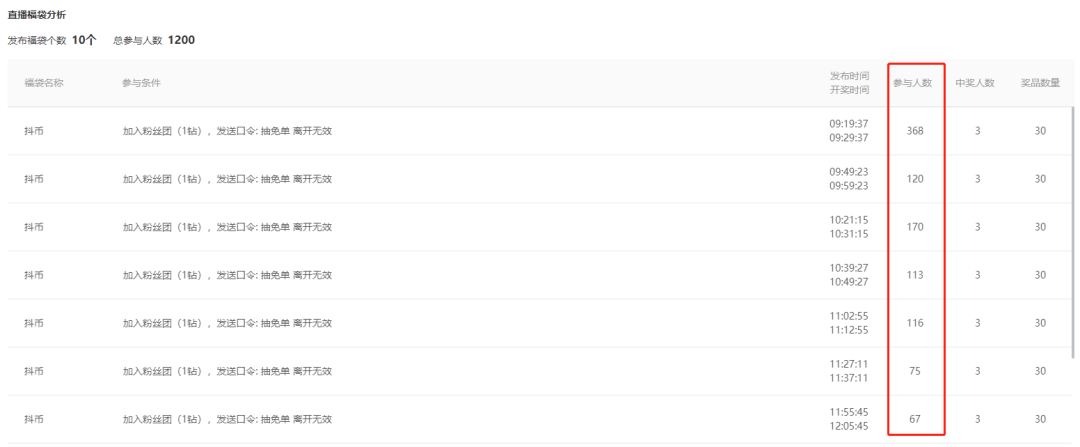Click participant count 170

pos(915,227)
